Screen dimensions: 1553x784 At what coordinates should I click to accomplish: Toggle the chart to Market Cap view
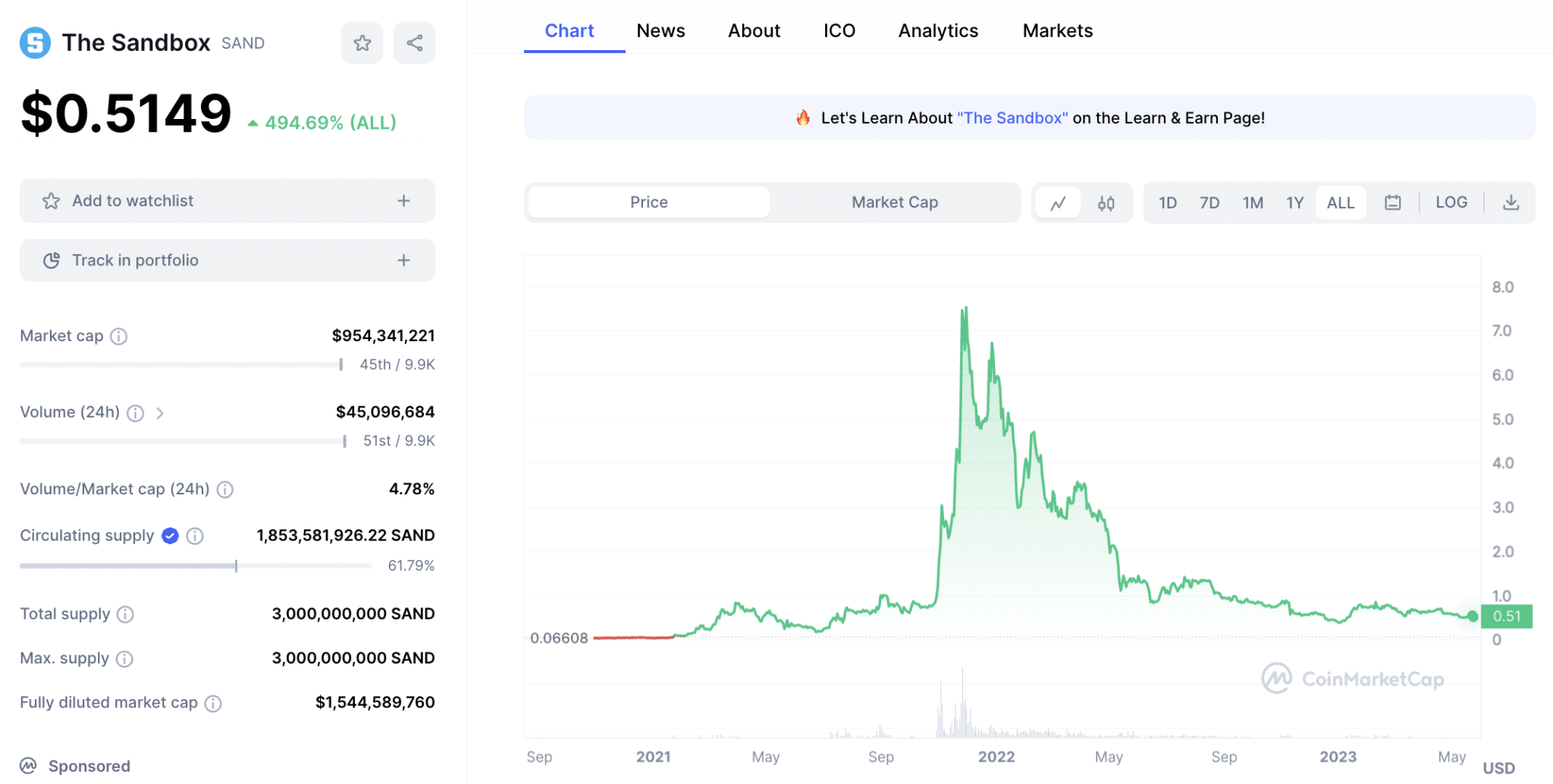pyautogui.click(x=895, y=202)
